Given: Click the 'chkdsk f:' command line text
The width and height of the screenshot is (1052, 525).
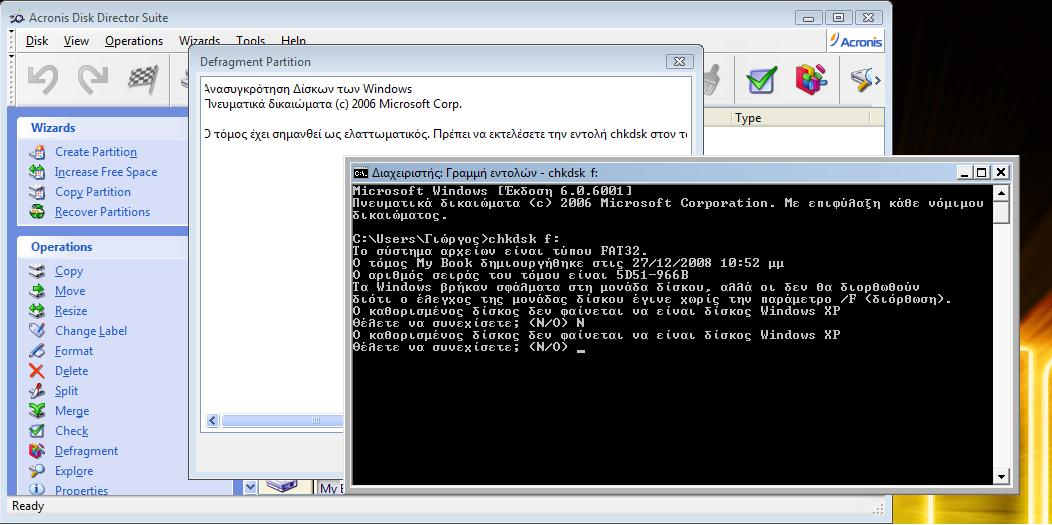Looking at the screenshot, I should coord(521,239).
